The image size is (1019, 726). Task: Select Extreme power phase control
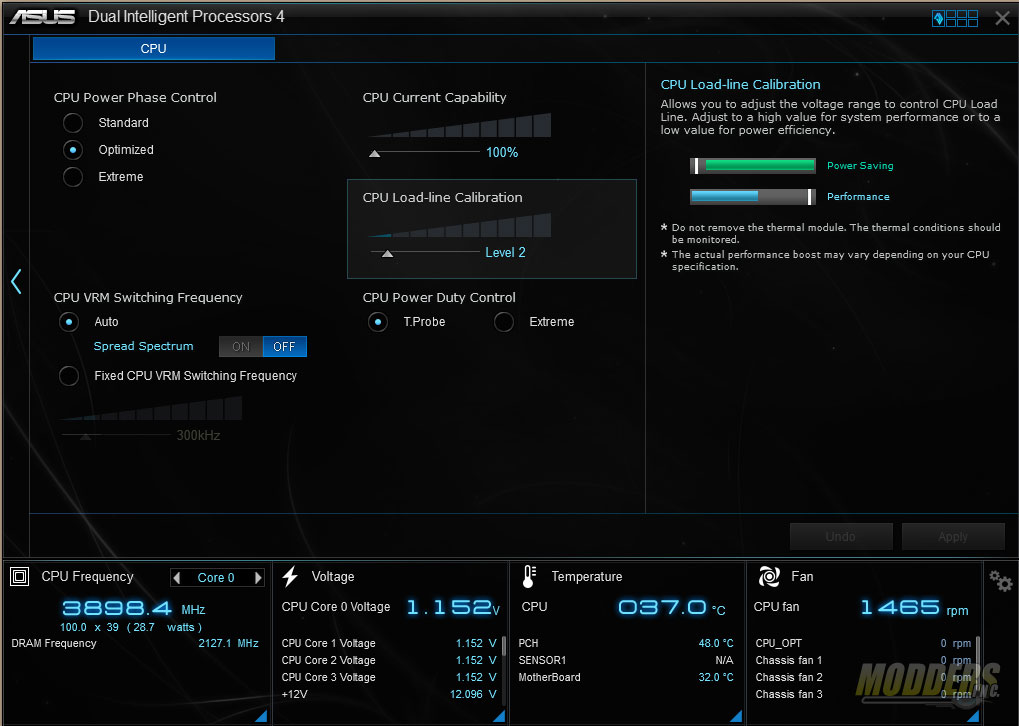[x=73, y=177]
